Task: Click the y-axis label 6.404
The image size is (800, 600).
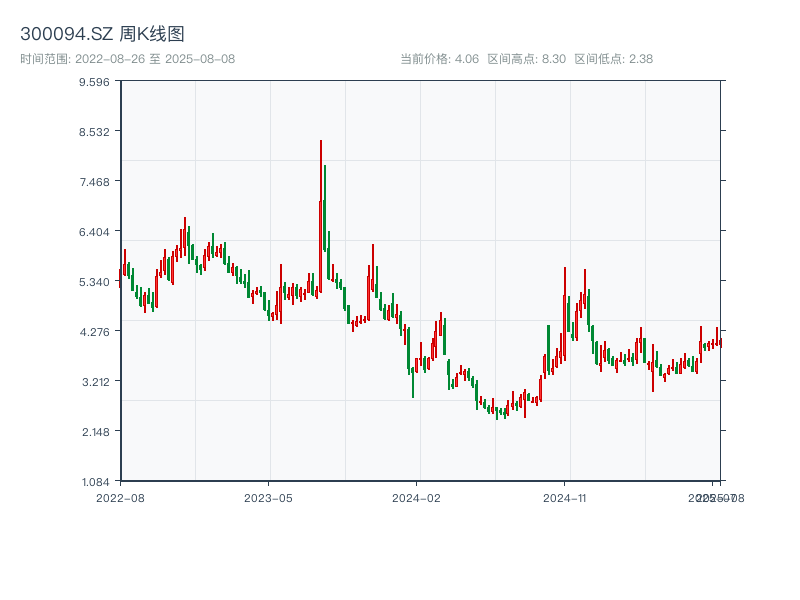Action: [94, 232]
